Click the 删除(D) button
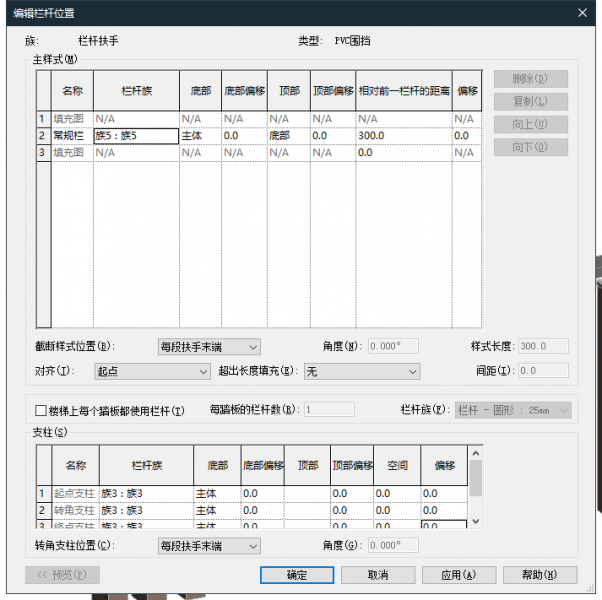This screenshot has height=600, width=602. (x=531, y=79)
